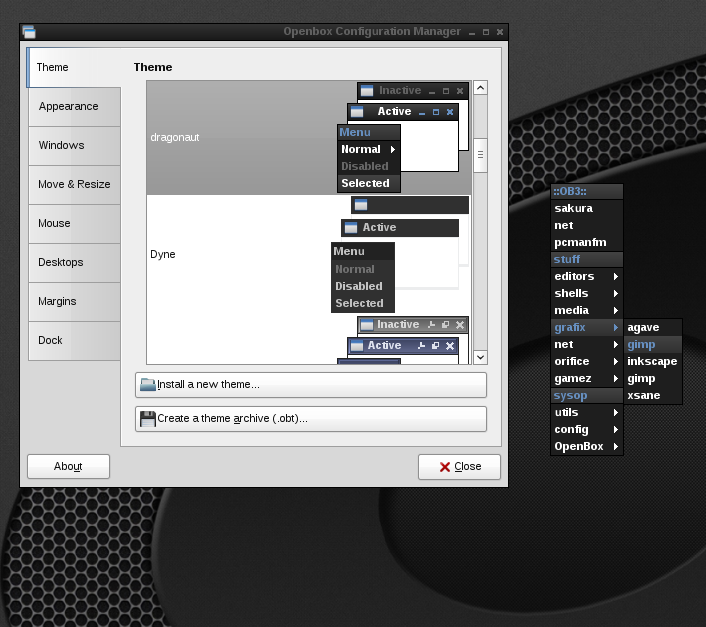
Task: Expand the shells submenu
Action: click(x=587, y=293)
